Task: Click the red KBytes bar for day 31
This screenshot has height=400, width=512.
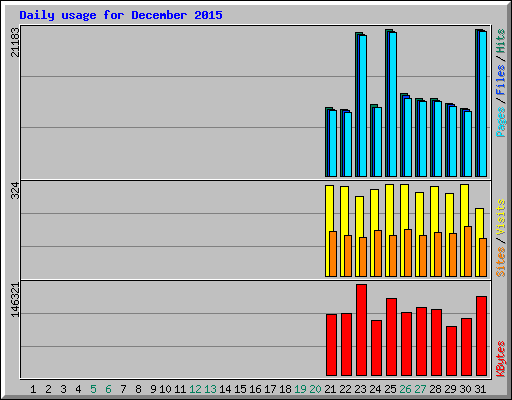Action: pos(481,336)
